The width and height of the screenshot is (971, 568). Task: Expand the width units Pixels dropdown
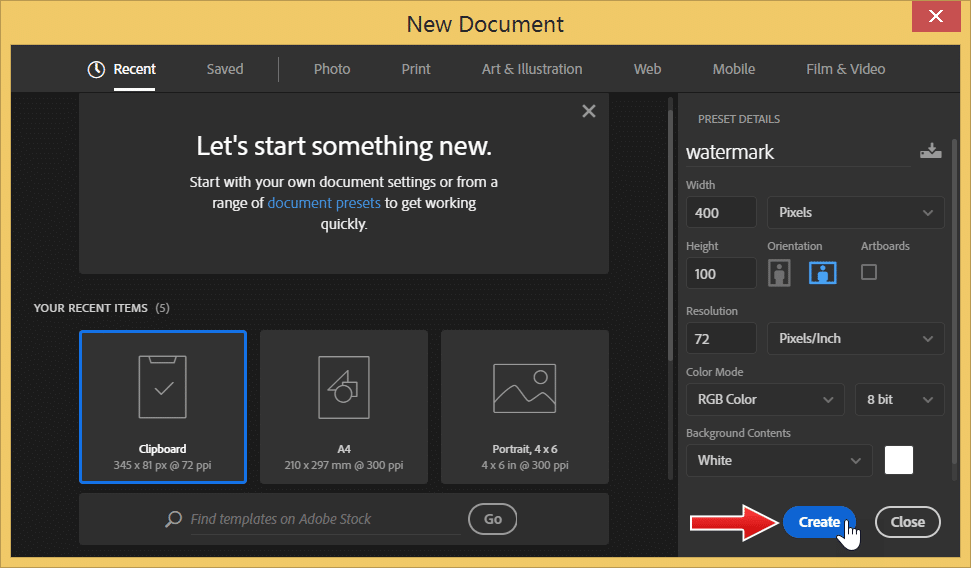855,212
